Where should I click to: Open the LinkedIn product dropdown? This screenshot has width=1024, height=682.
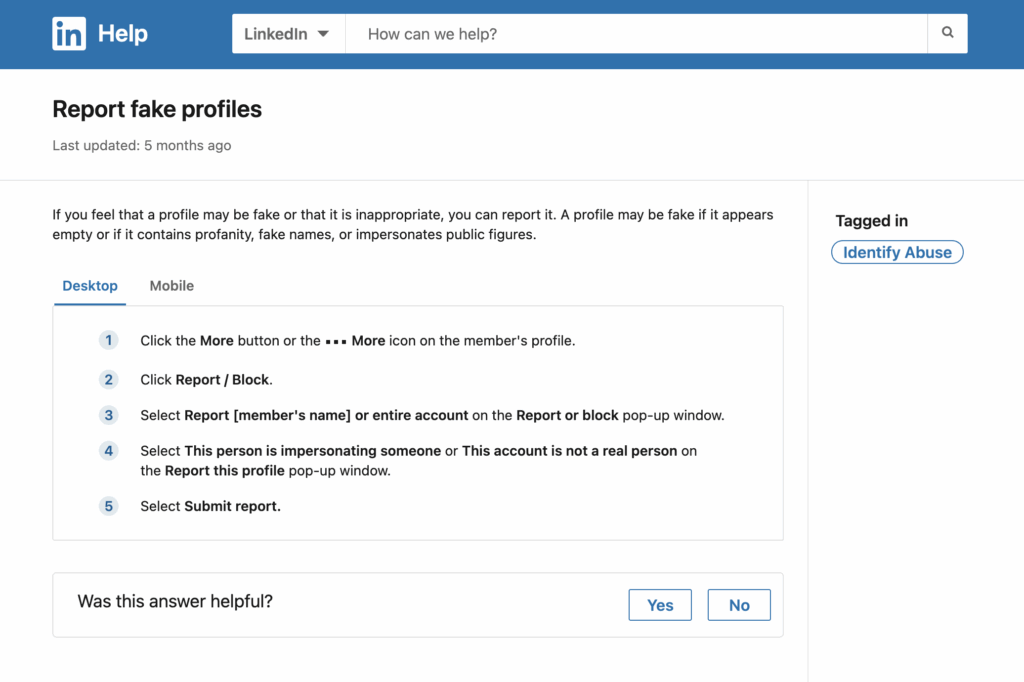(288, 33)
